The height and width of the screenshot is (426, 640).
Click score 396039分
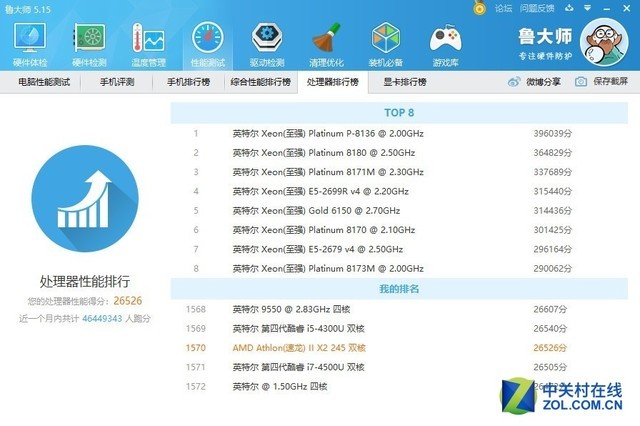point(553,133)
